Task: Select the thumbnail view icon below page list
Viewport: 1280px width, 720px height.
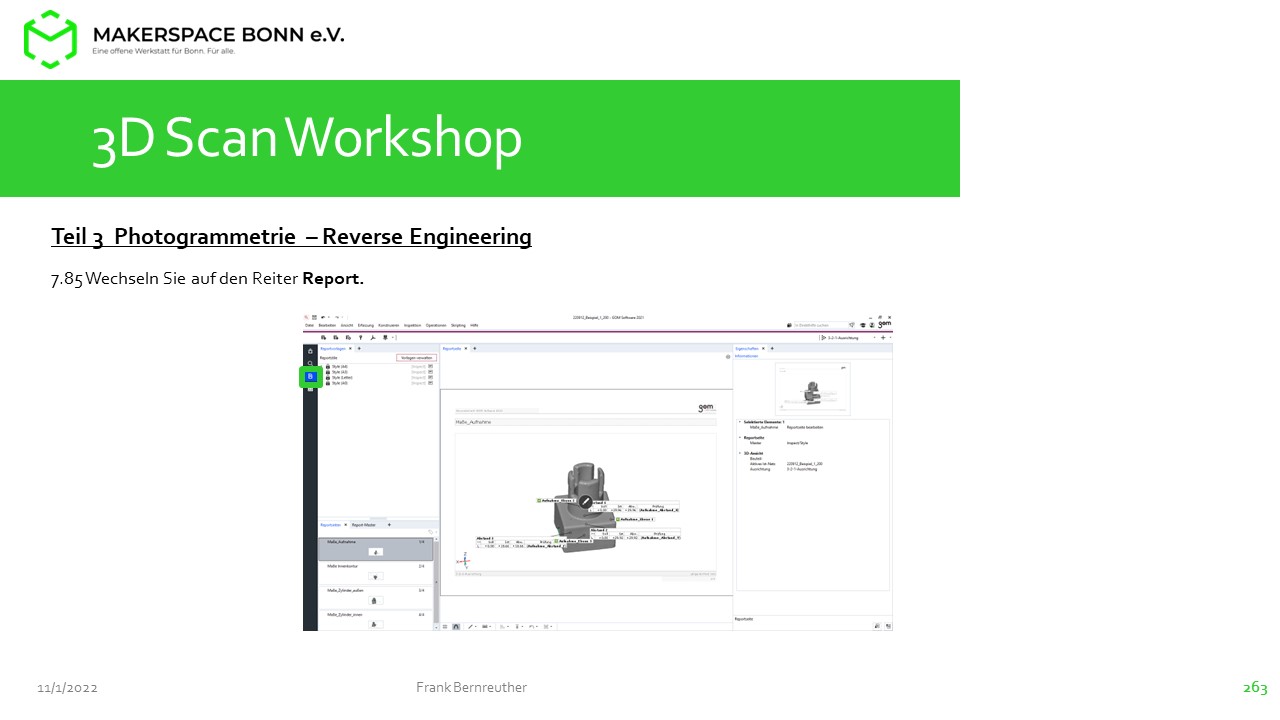Action: coord(456,626)
